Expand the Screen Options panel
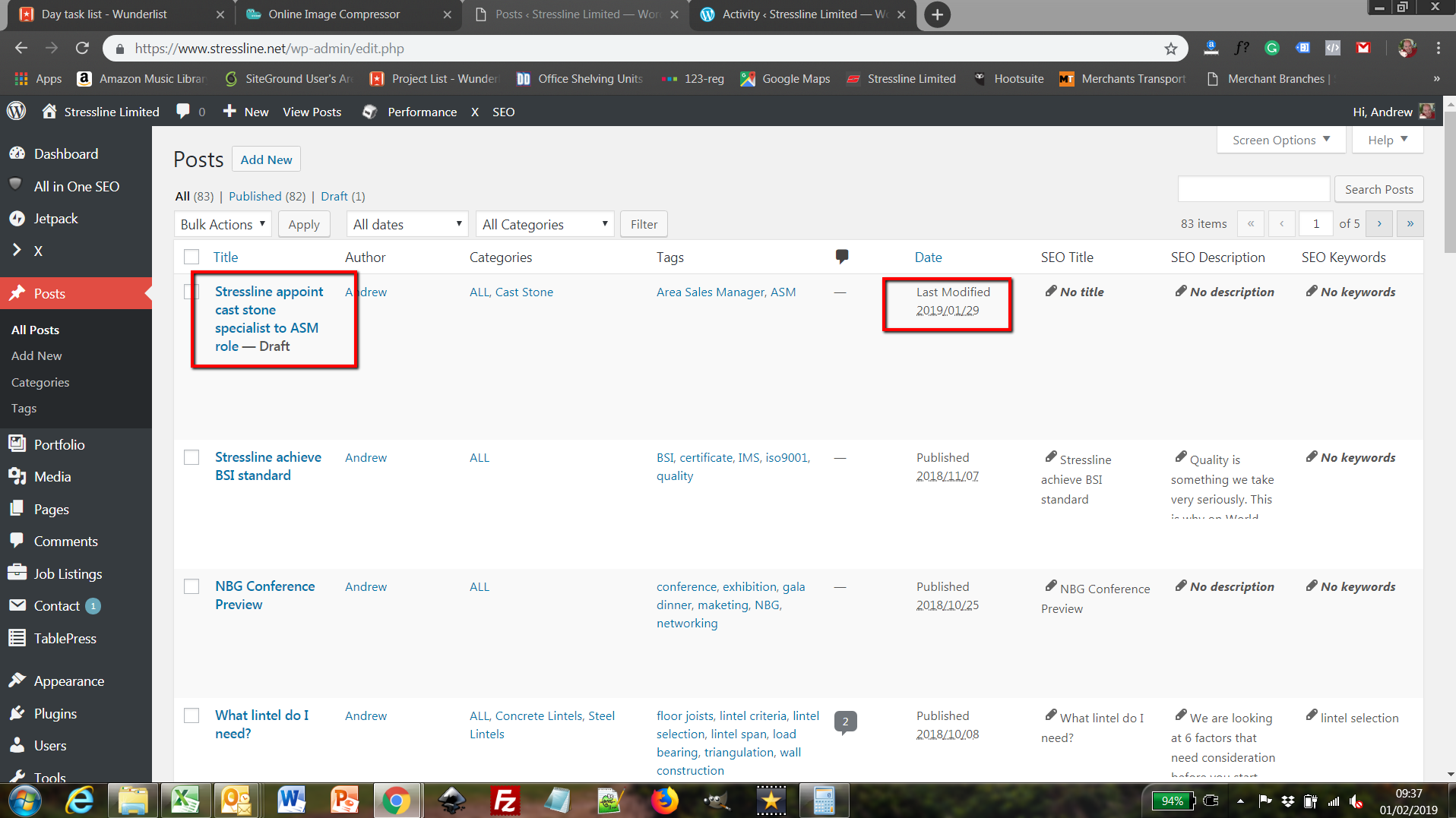This screenshot has height=818, width=1456. (1280, 140)
